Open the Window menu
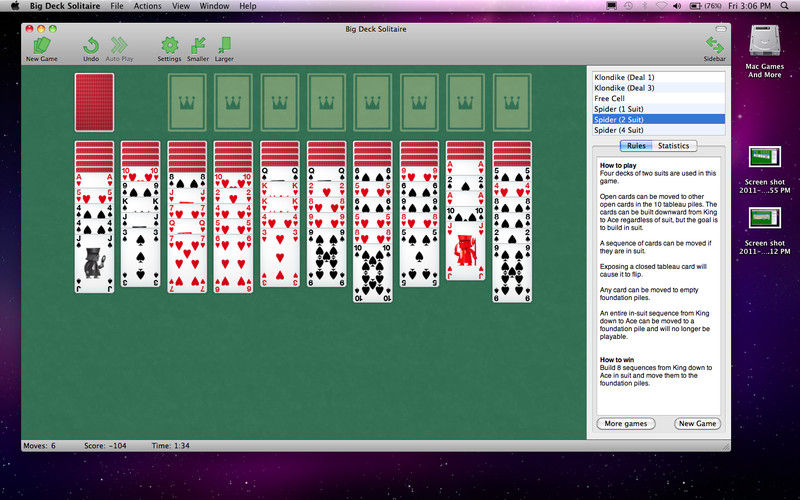This screenshot has width=800, height=500. pyautogui.click(x=214, y=6)
